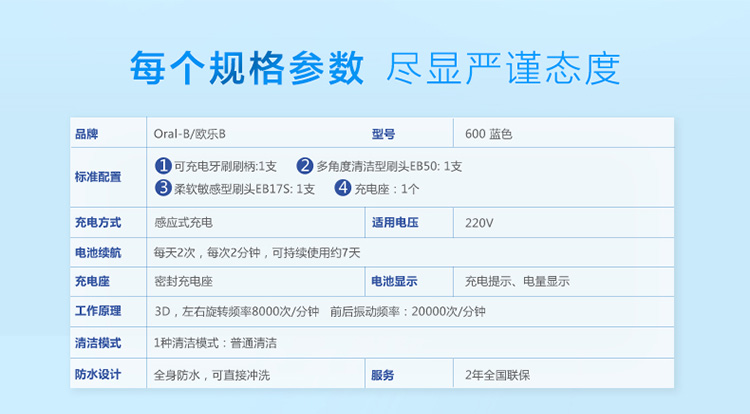The width and height of the screenshot is (750, 414).
Task: Click the 服务 label
Action: 383,375
